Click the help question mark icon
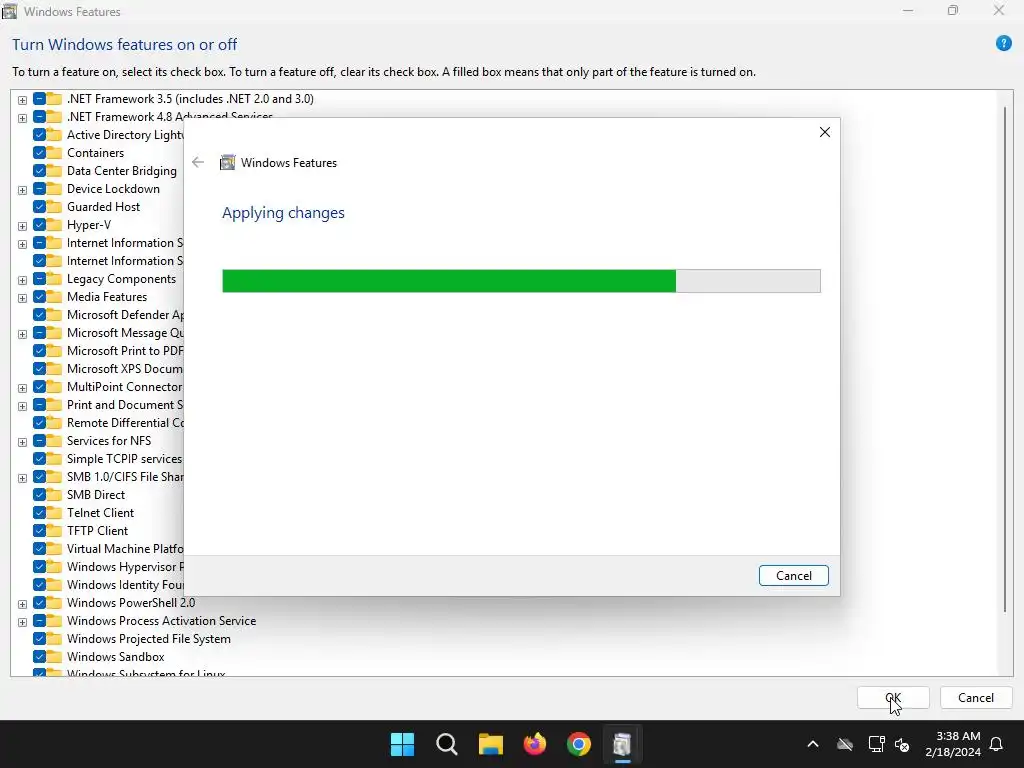 1003,43
